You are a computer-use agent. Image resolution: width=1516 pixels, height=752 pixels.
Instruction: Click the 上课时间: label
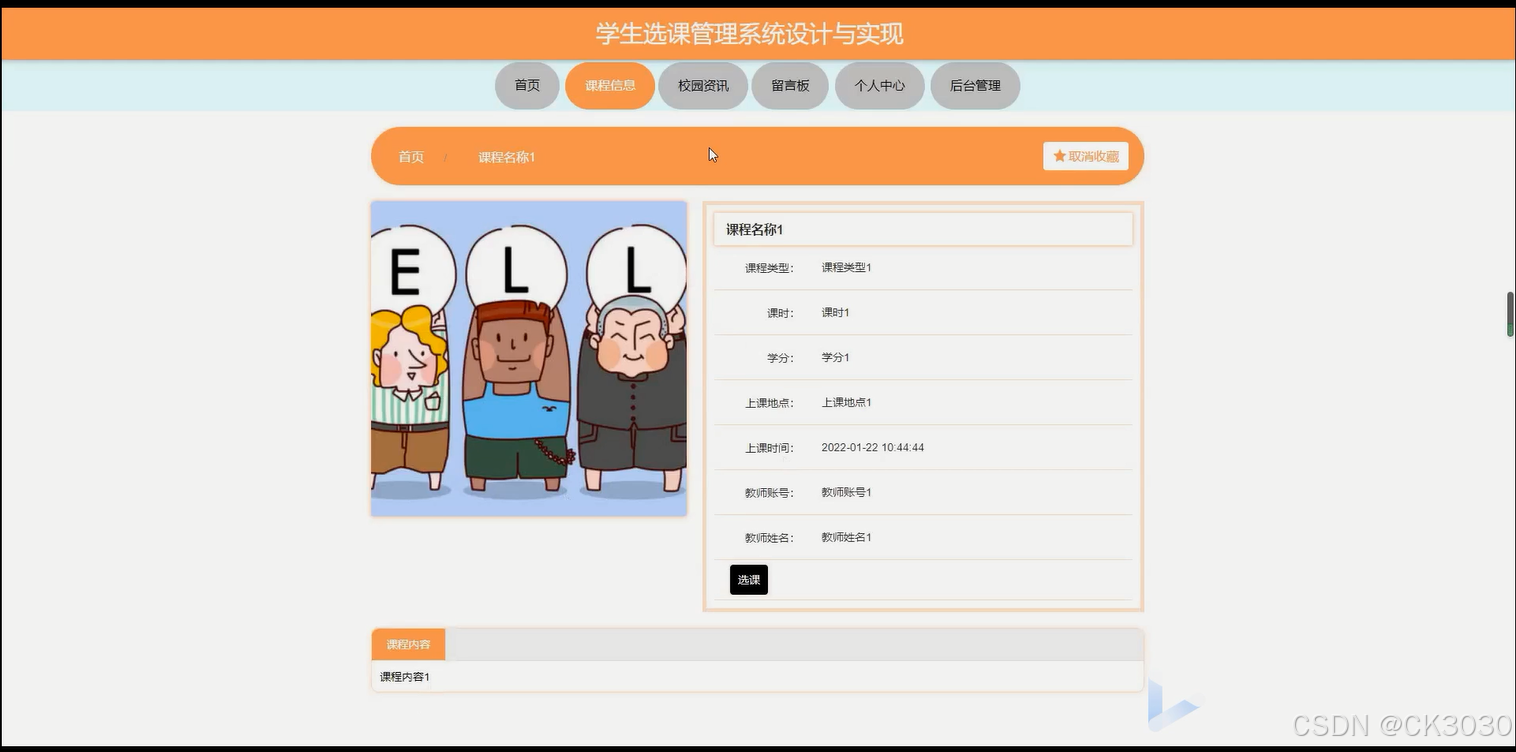click(769, 448)
